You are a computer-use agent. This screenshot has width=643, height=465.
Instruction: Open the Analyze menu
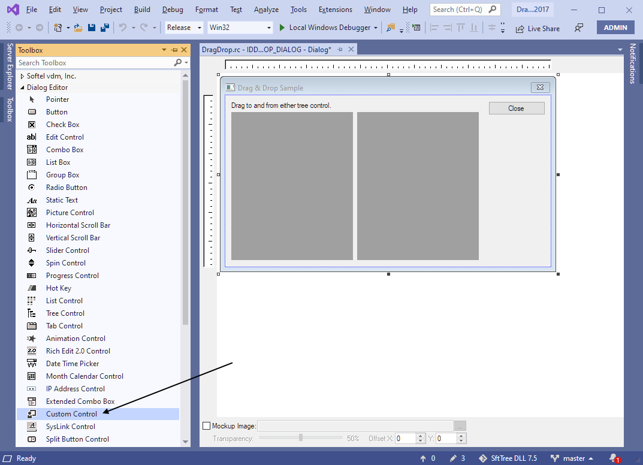pyautogui.click(x=266, y=9)
